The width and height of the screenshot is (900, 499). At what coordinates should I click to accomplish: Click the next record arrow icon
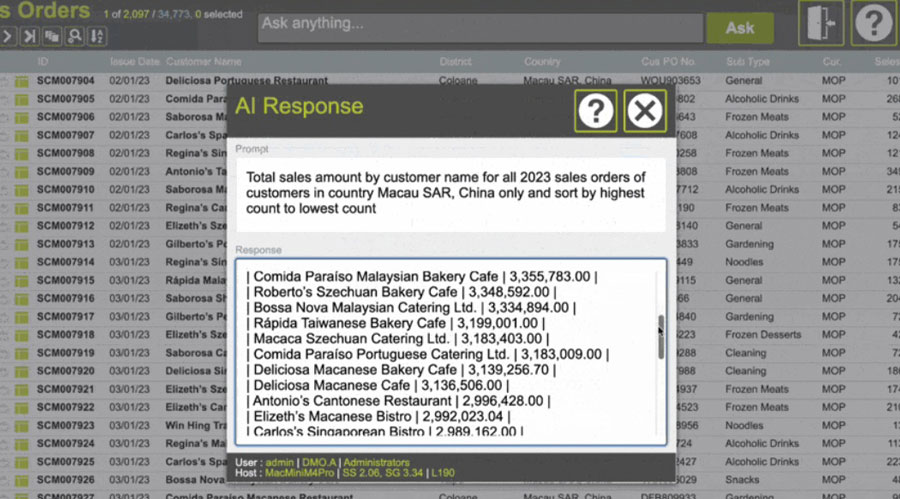(x=8, y=36)
